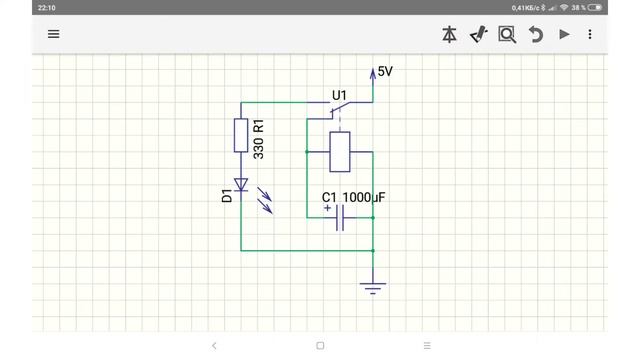The image size is (640, 360).
Task: Tap the Wi-Fi status icon
Action: [564, 7]
